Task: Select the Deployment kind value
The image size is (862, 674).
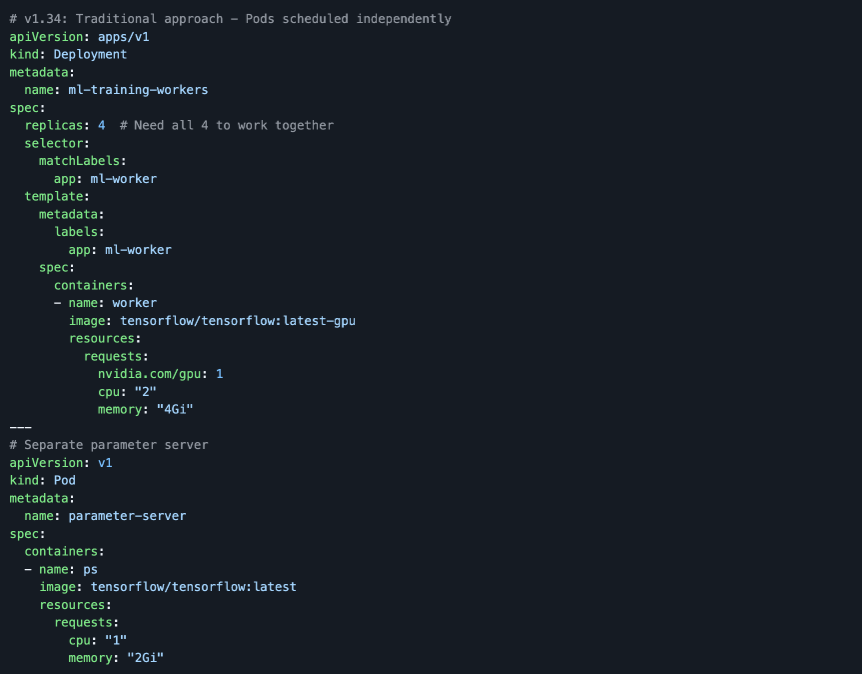Action: coord(90,55)
